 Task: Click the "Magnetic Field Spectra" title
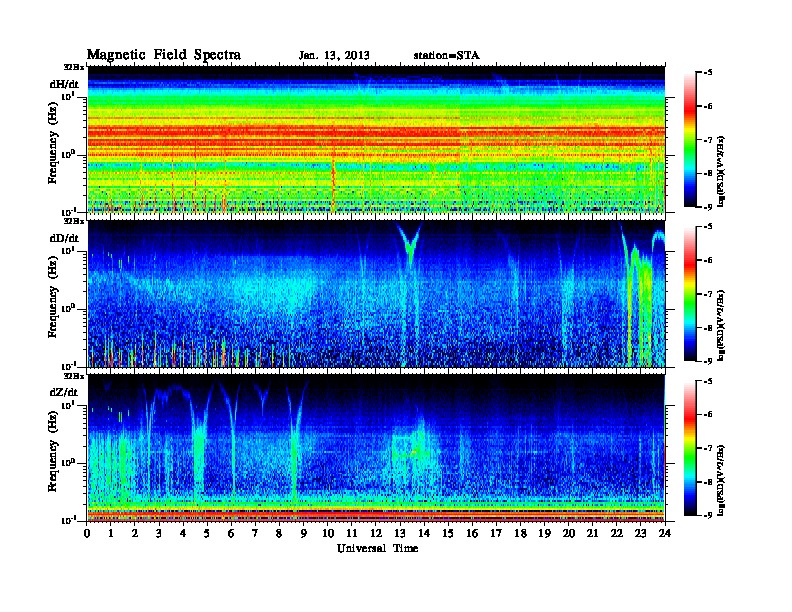point(164,55)
